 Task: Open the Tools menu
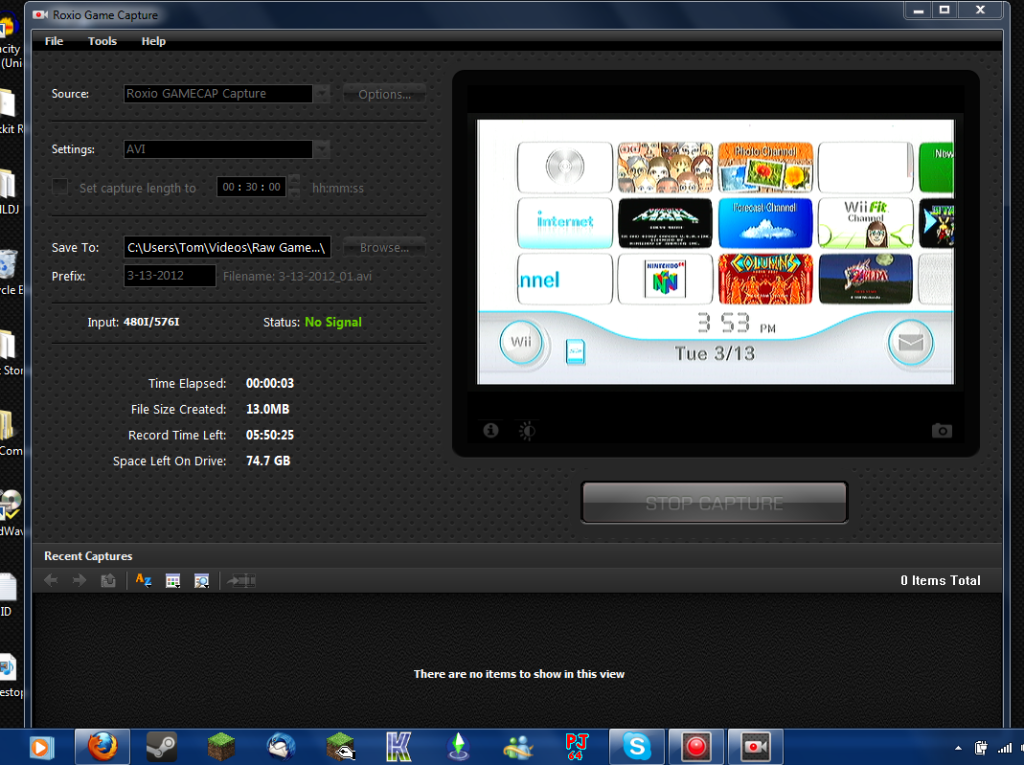[103, 41]
